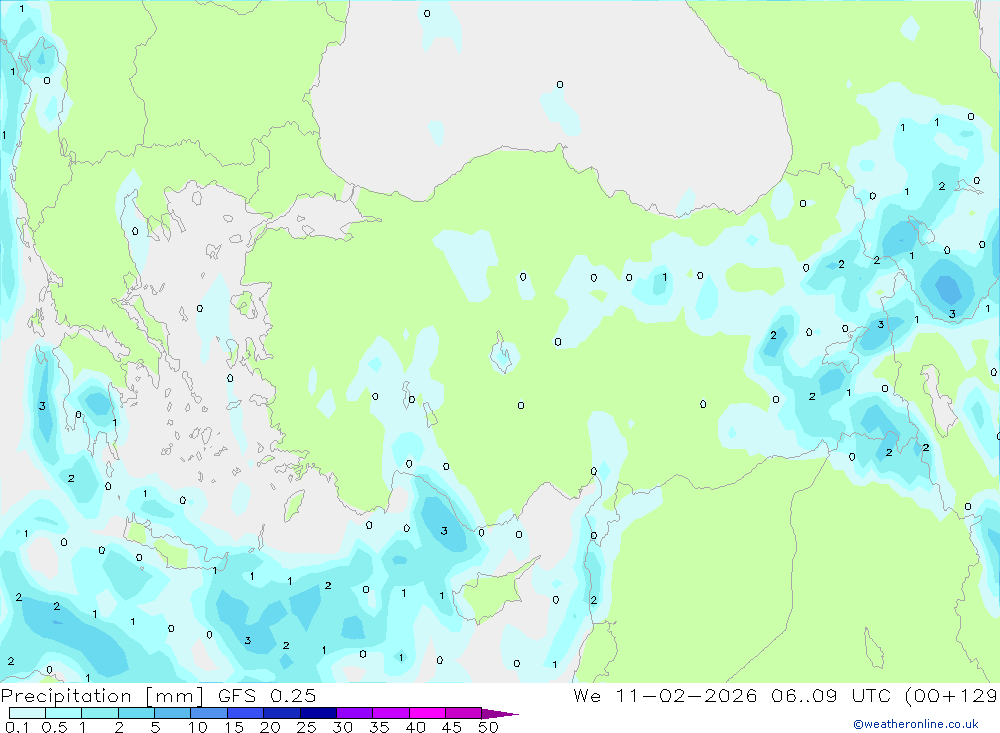Click the 40–45 mm magenta legend swatch
Viewport: 1000px width, 733px height.
tap(427, 713)
